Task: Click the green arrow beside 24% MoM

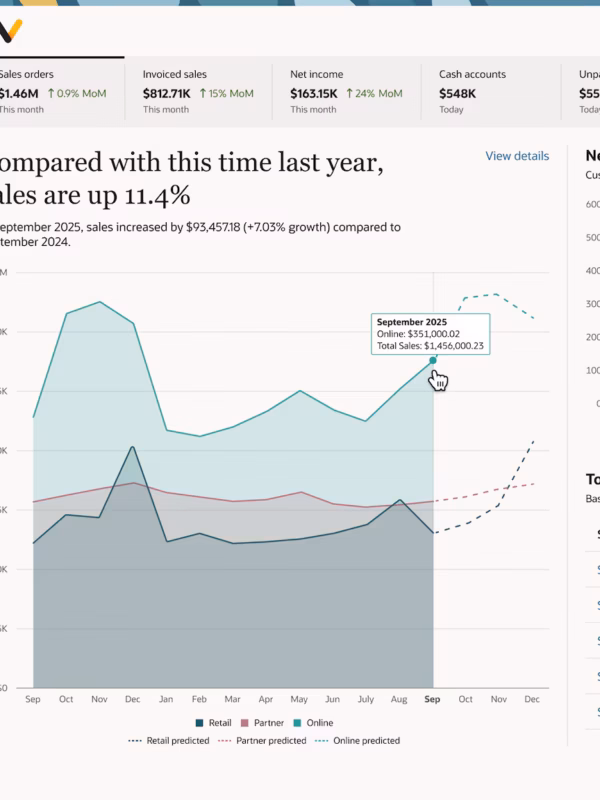Action: click(349, 93)
